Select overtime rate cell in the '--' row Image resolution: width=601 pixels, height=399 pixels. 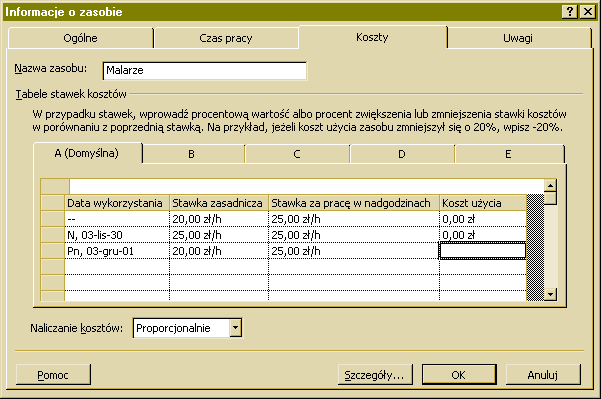[354, 219]
